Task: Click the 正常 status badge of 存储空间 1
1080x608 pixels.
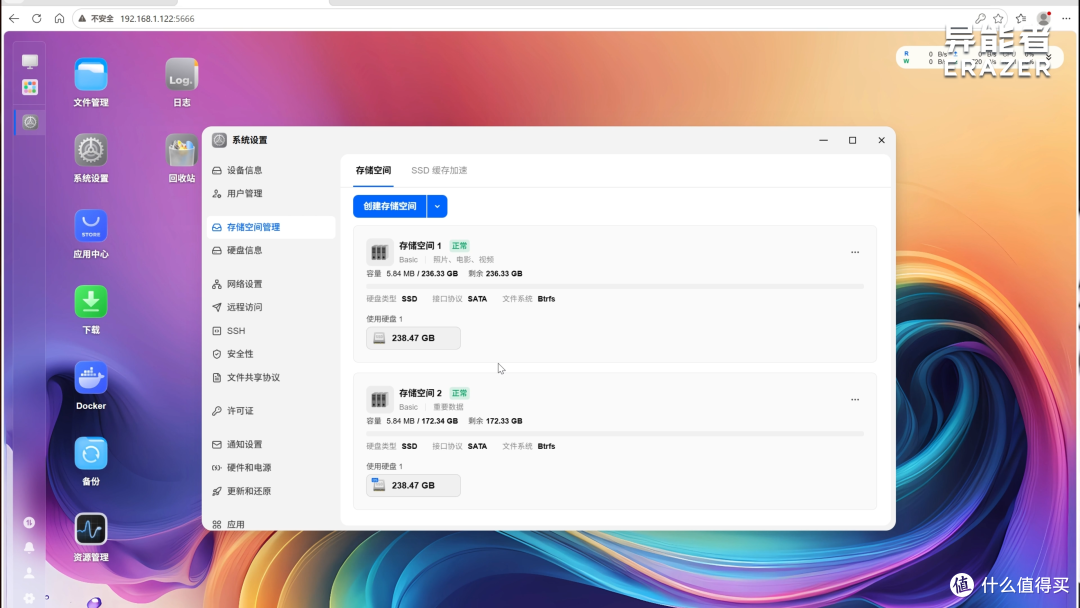Action: point(459,246)
